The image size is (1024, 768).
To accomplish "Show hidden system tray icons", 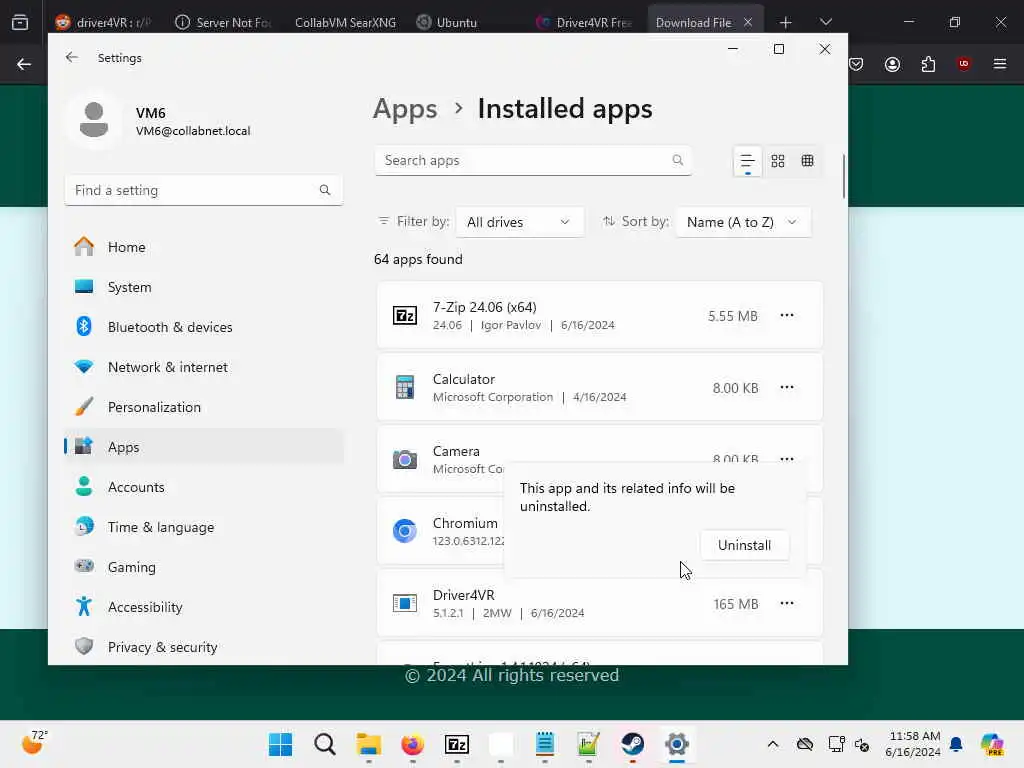I will [x=773, y=744].
